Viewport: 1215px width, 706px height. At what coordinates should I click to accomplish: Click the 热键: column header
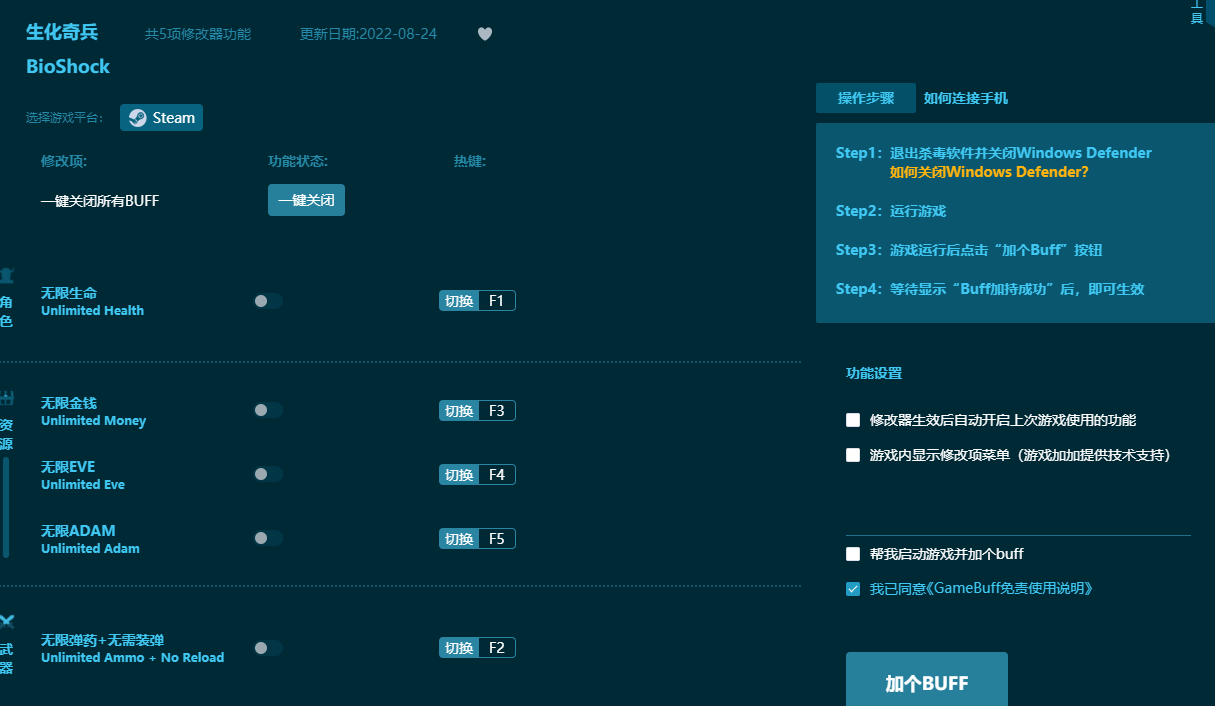coord(470,161)
